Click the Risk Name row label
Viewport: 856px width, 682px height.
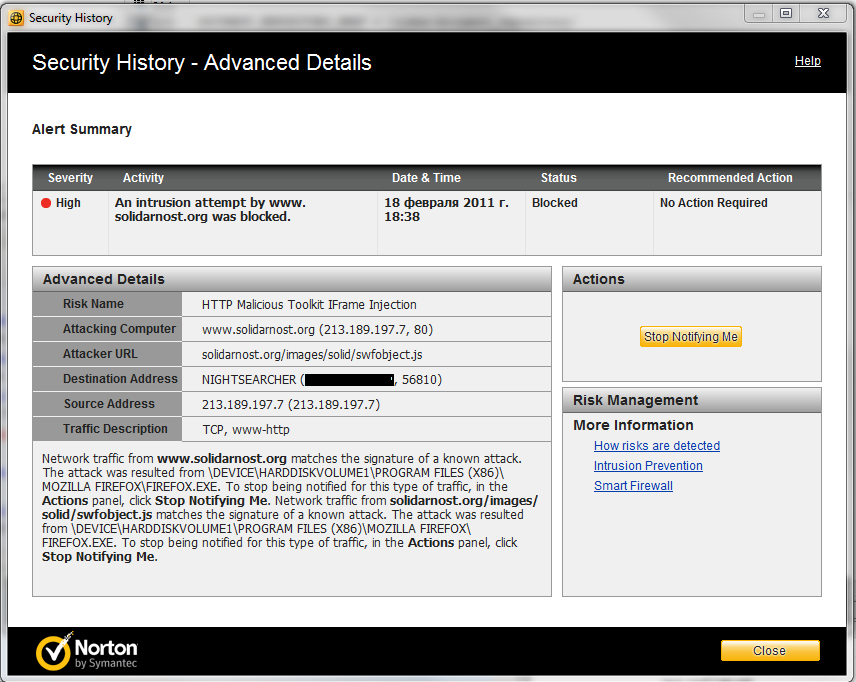pos(93,304)
